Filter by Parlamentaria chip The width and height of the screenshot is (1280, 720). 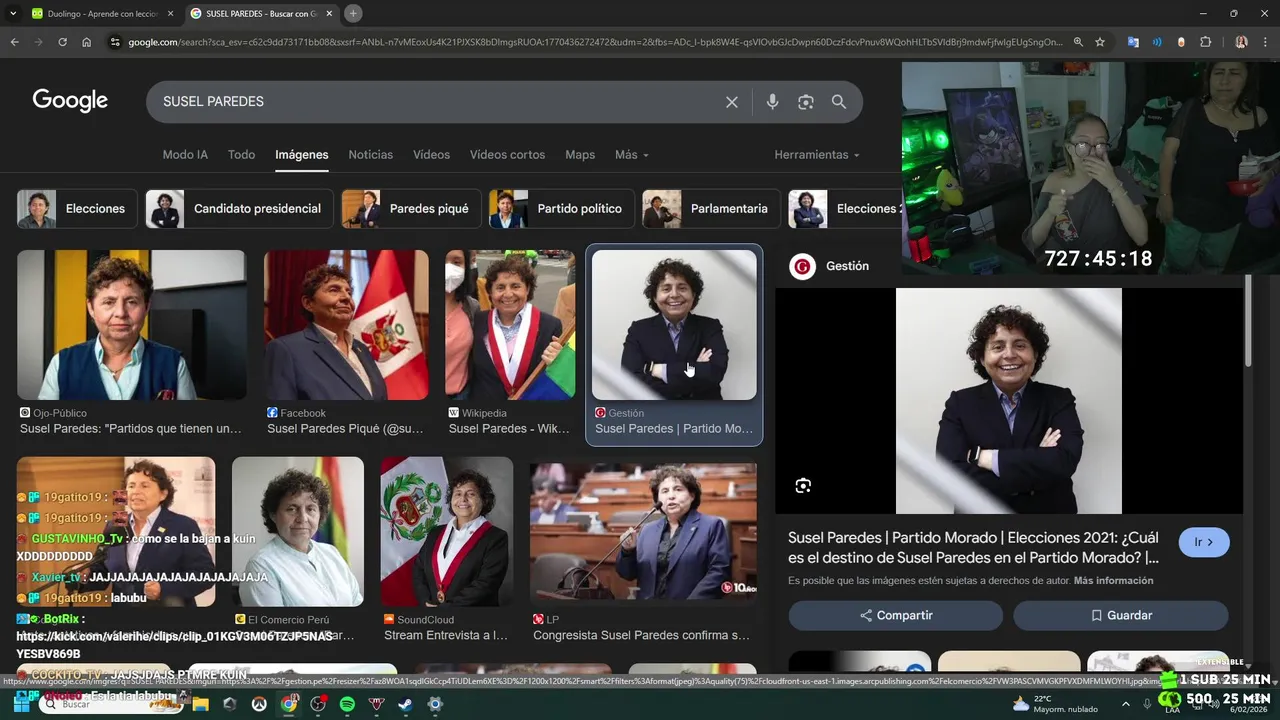click(711, 209)
